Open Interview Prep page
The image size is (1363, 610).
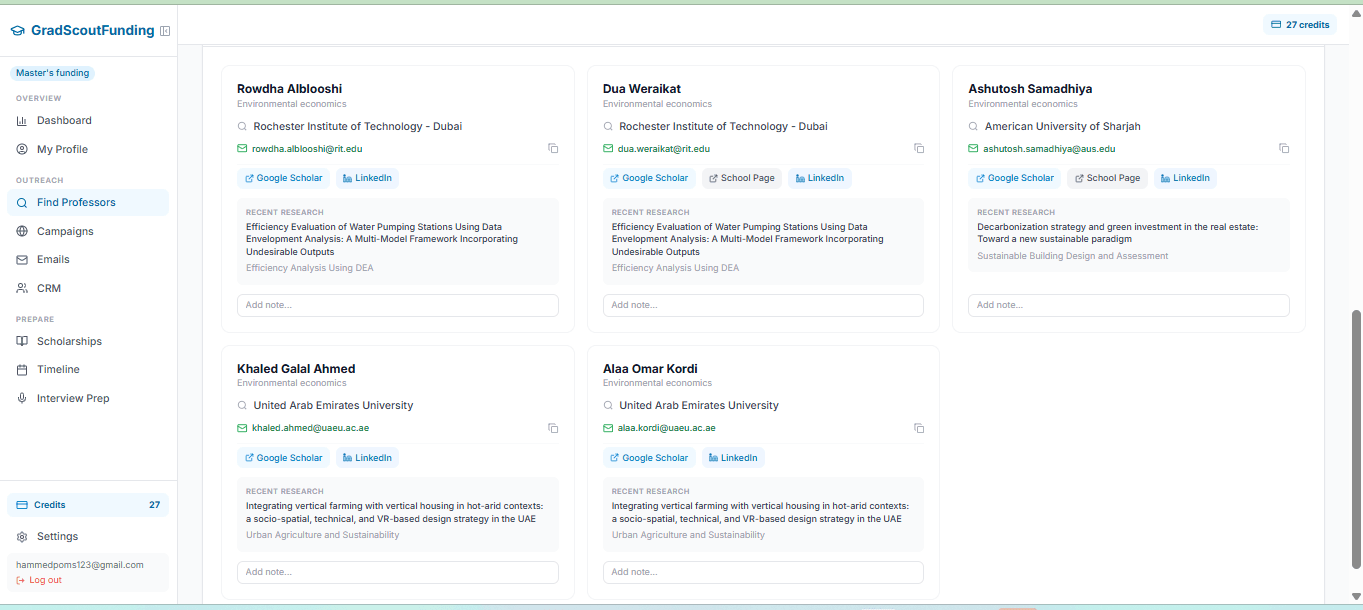tap(88, 398)
